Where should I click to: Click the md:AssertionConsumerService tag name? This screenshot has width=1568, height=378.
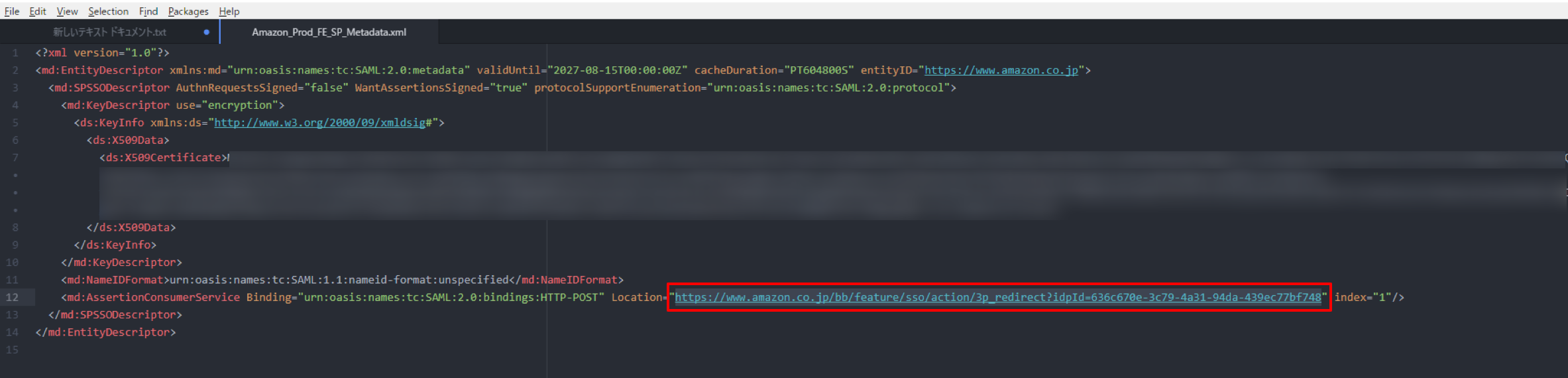pyautogui.click(x=154, y=297)
